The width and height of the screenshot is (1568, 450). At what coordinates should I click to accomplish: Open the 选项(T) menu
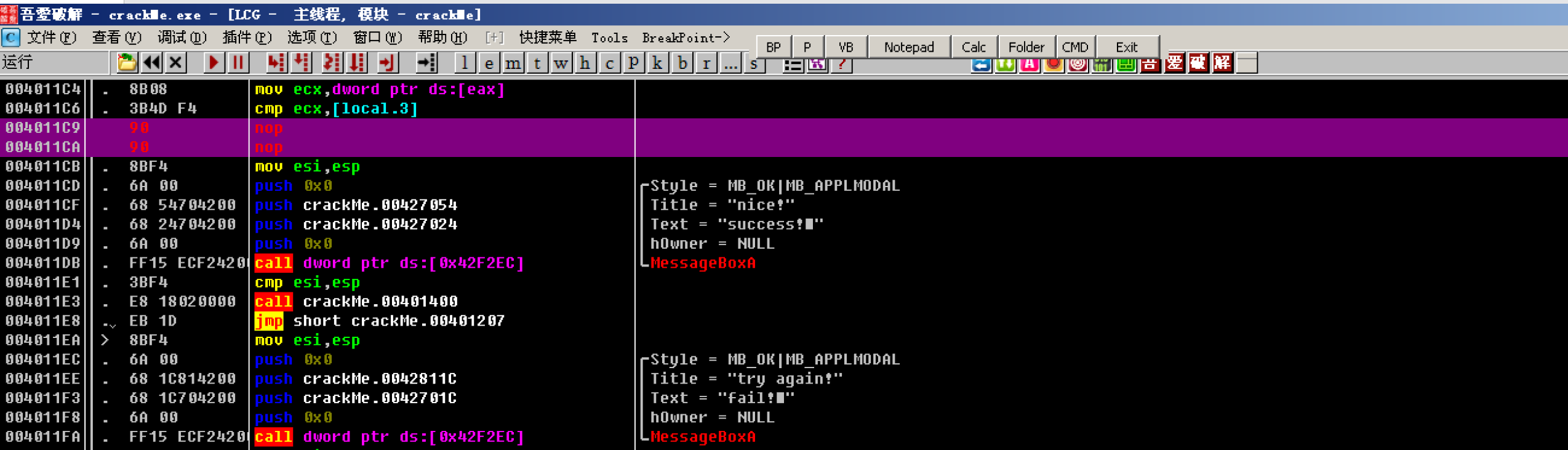pyautogui.click(x=312, y=38)
